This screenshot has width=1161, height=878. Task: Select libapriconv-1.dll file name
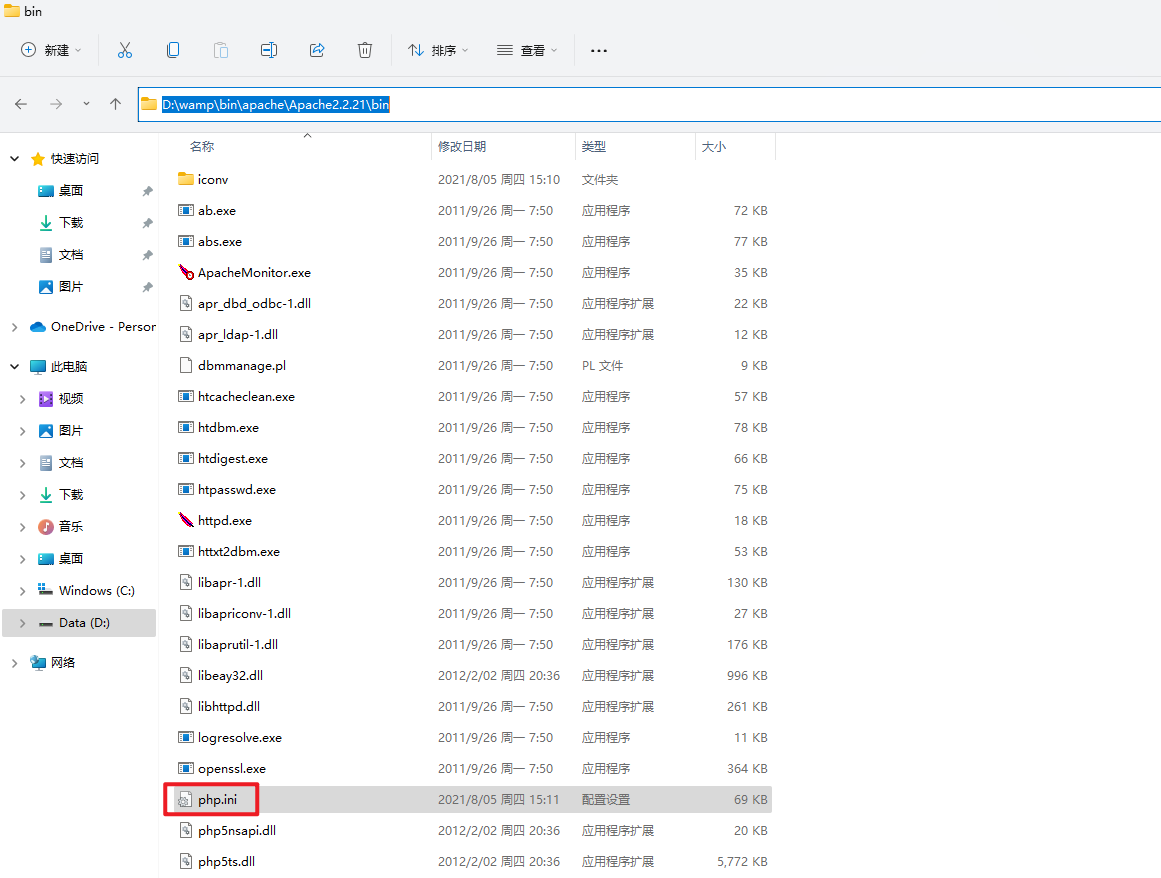click(244, 614)
